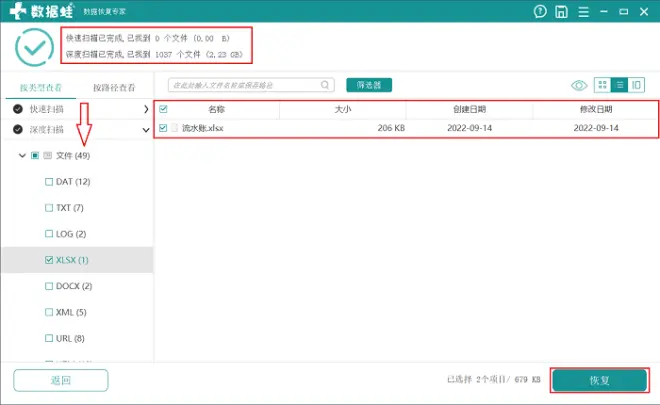
Task: Switch to list view icon
Action: (x=620, y=86)
